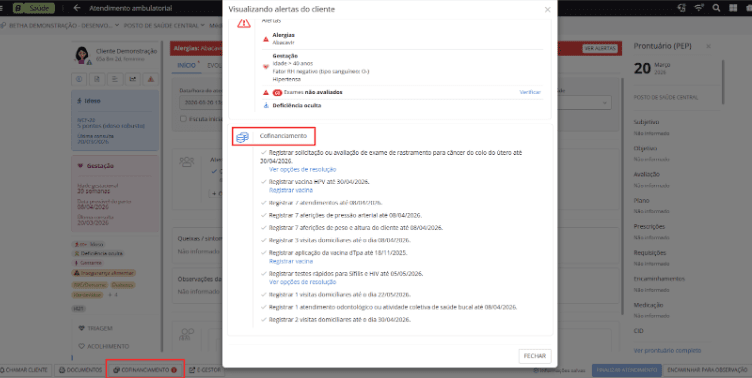Viewport: 752px width, 378px height.
Task: Expand the POSTO DE SAÚDE CENTRAL dropdown
Action: tap(164, 25)
